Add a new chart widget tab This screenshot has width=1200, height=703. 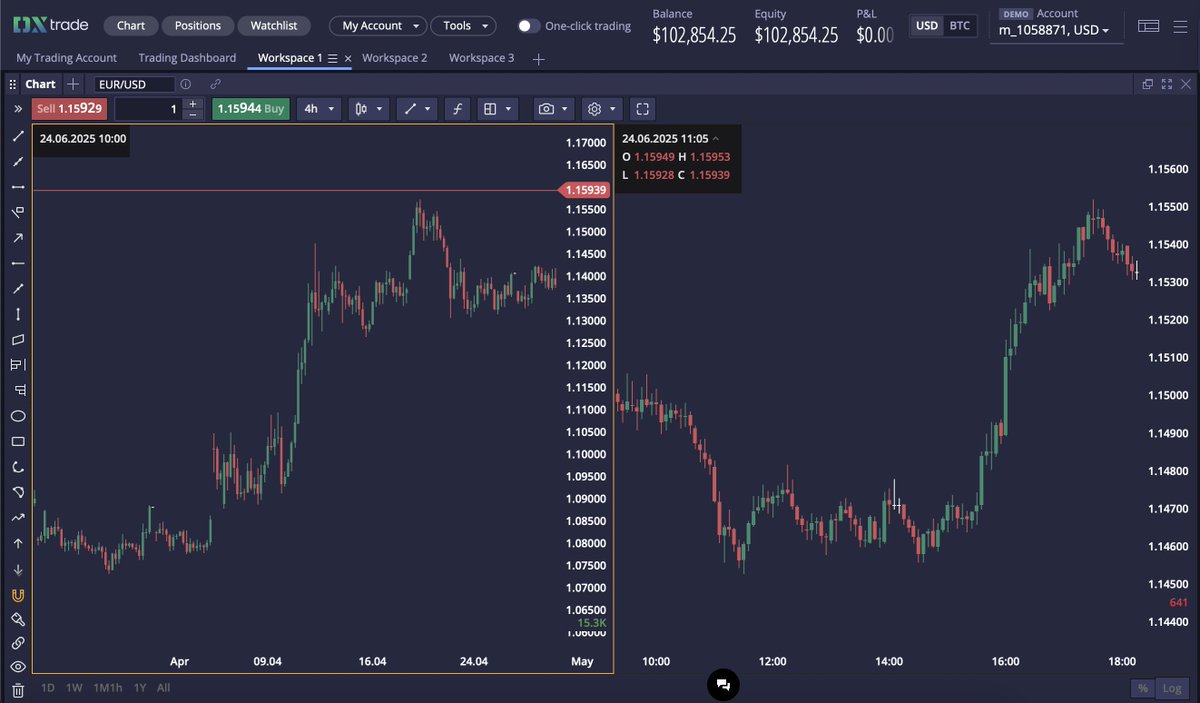tap(72, 85)
